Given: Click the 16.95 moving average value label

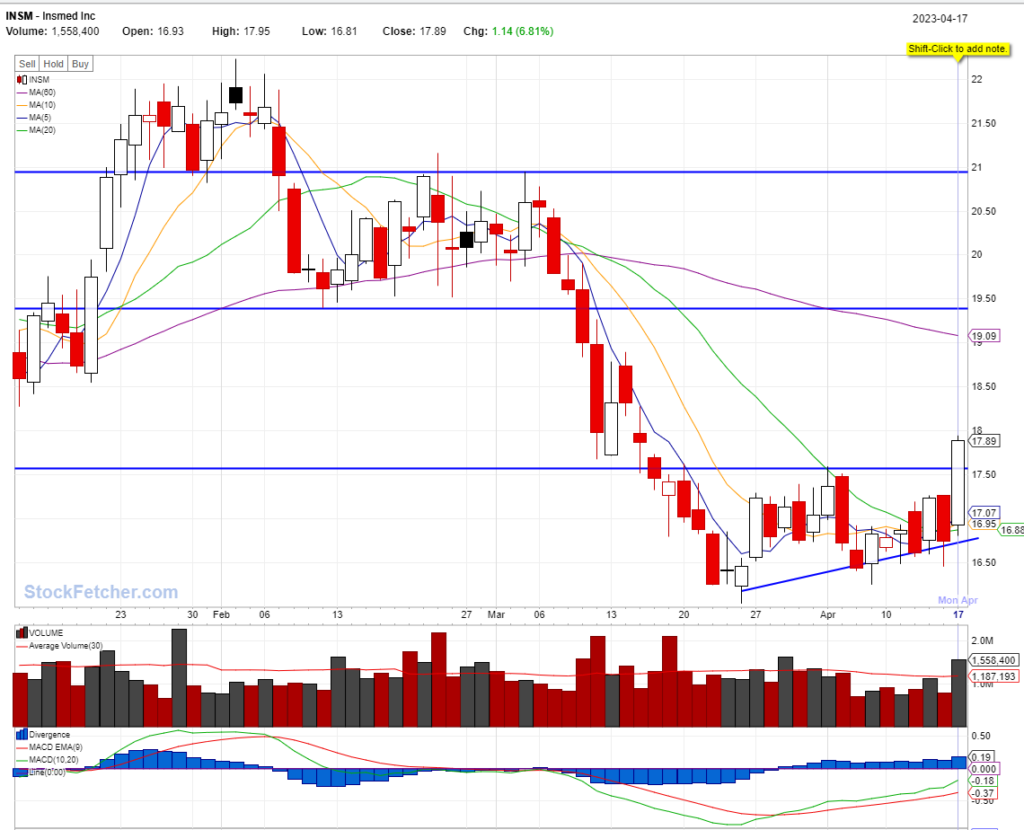Looking at the screenshot, I should (984, 524).
